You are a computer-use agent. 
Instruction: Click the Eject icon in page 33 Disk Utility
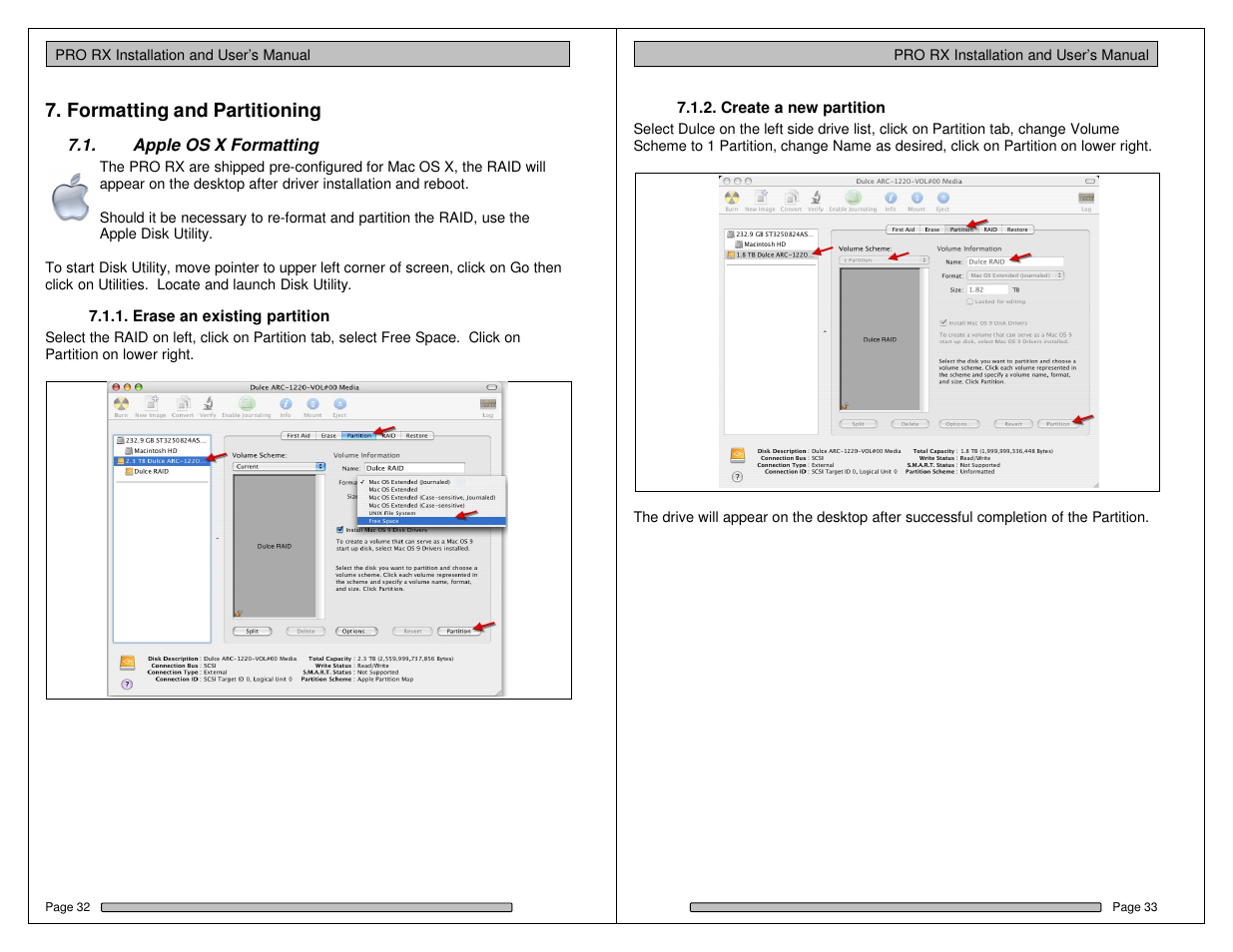pos(942,198)
